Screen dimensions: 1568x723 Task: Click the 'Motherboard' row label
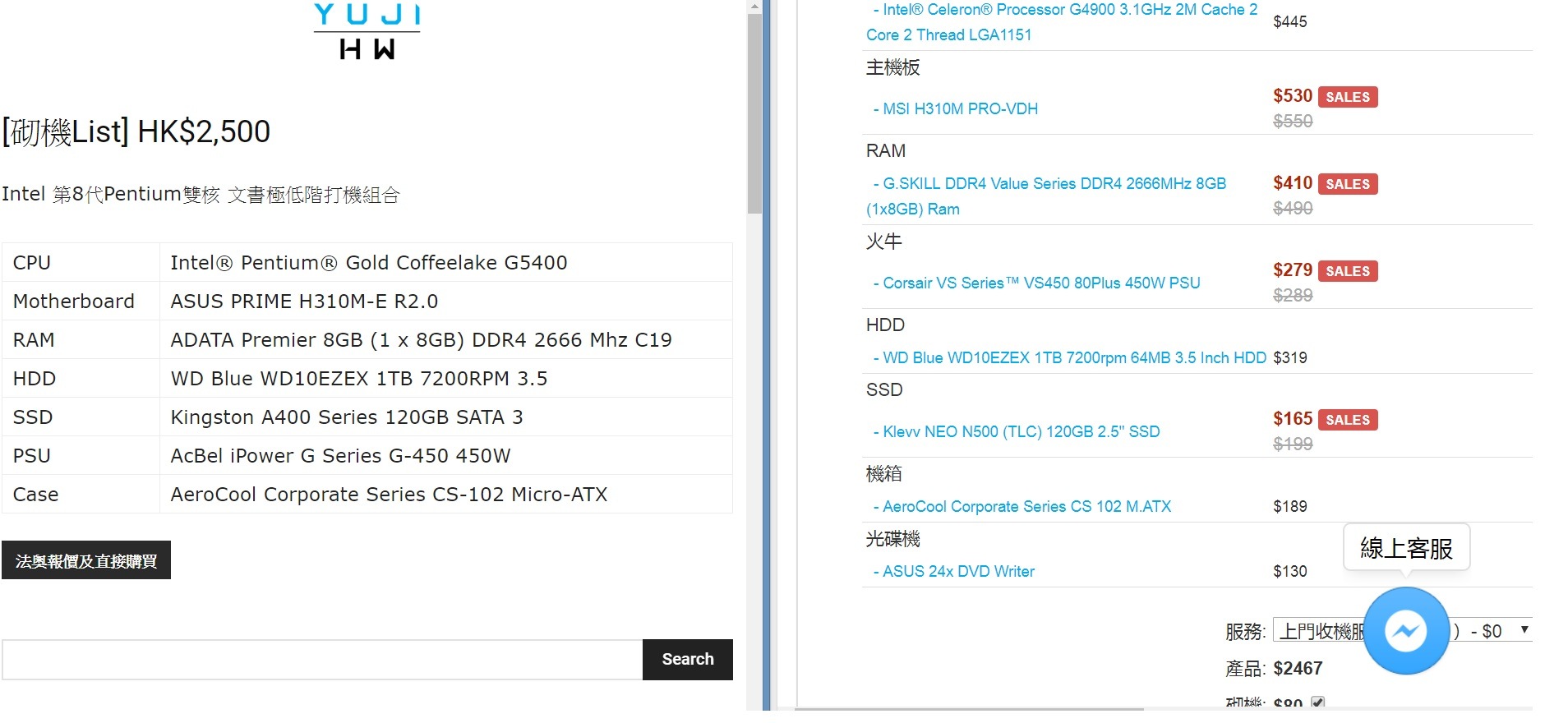[73, 302]
